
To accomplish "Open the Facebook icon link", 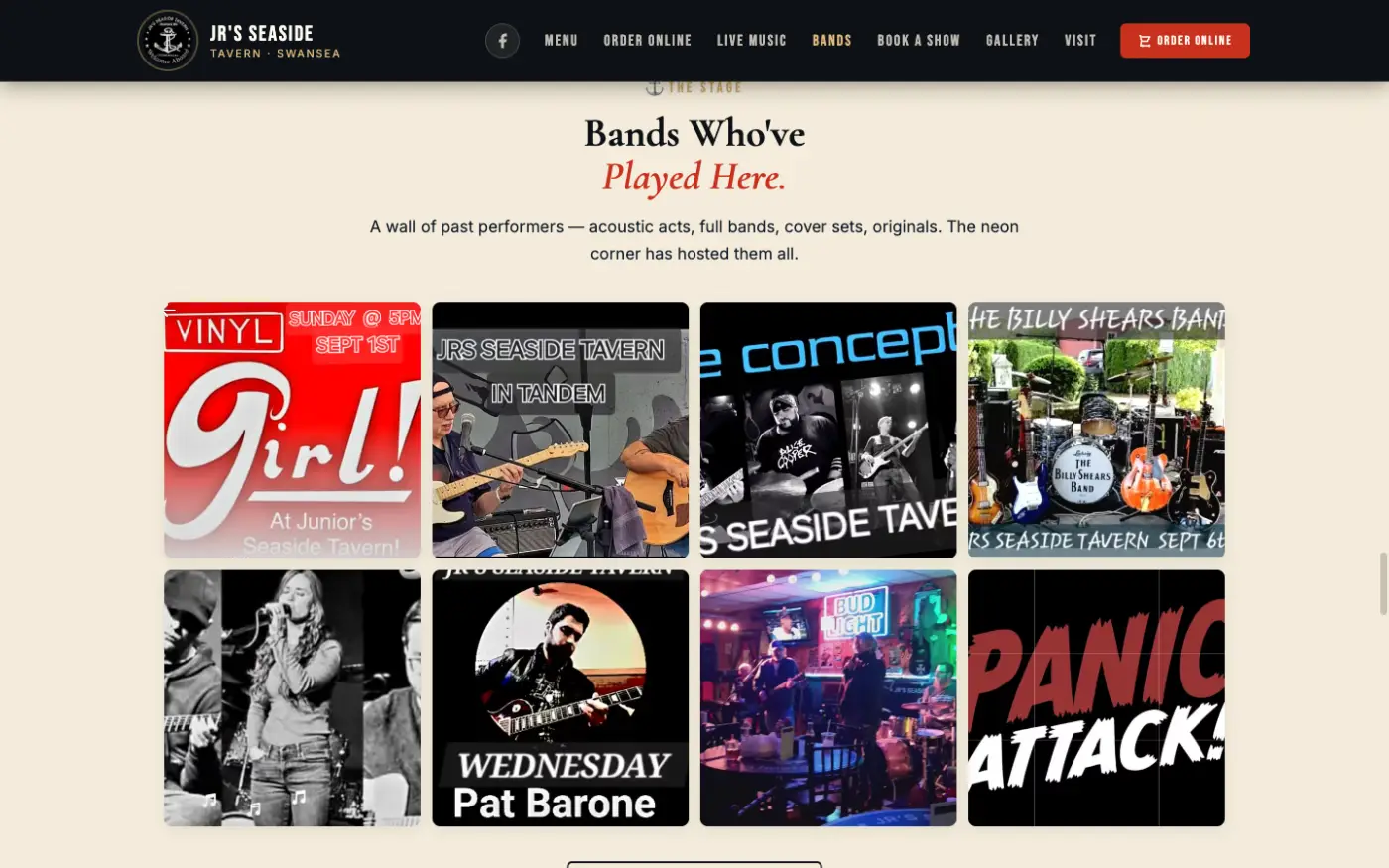I will pos(502,41).
